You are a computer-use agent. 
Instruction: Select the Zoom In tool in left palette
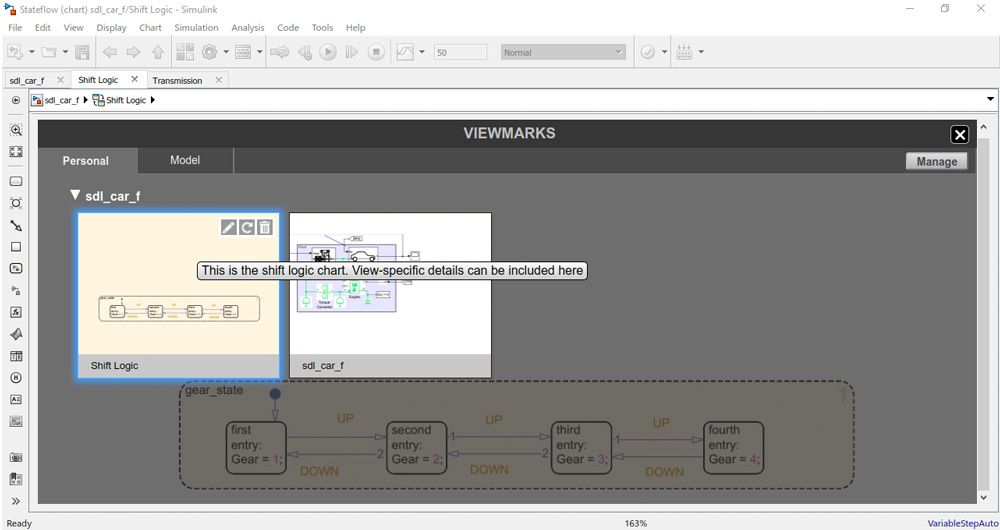tap(16, 130)
